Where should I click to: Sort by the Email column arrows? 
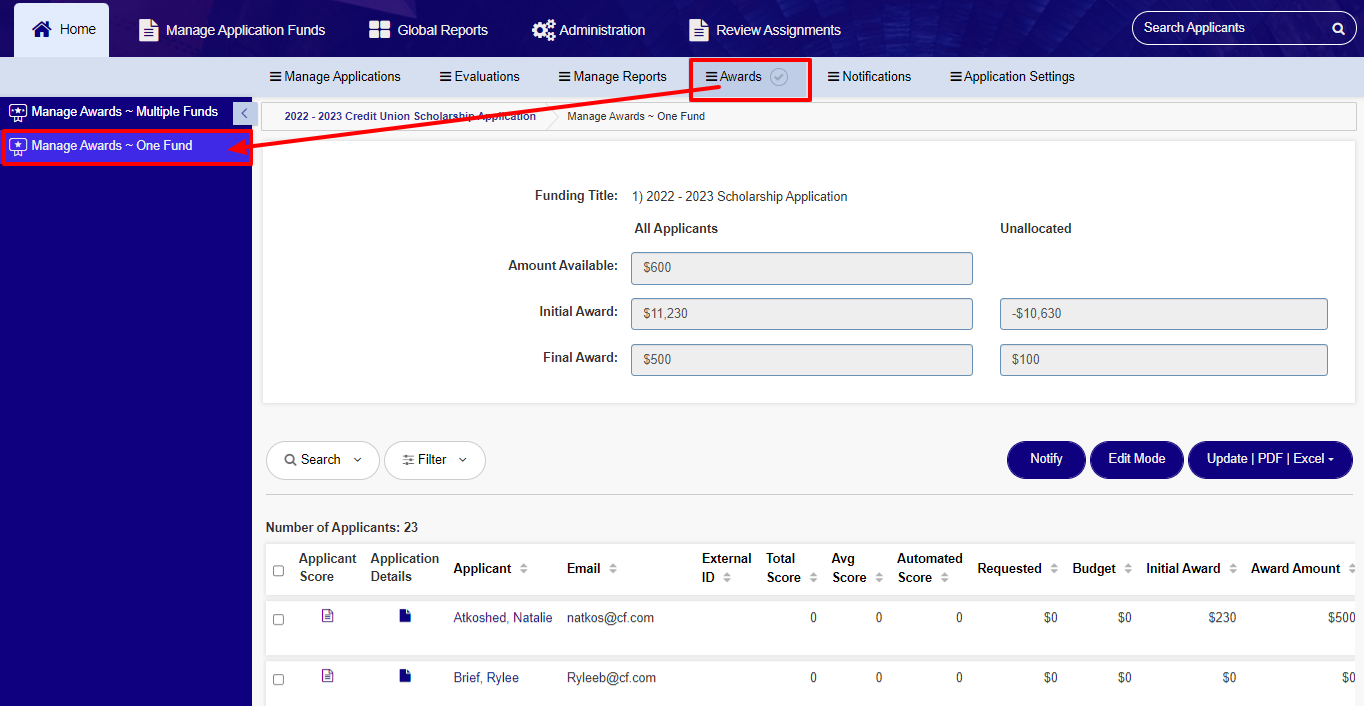tap(613, 568)
